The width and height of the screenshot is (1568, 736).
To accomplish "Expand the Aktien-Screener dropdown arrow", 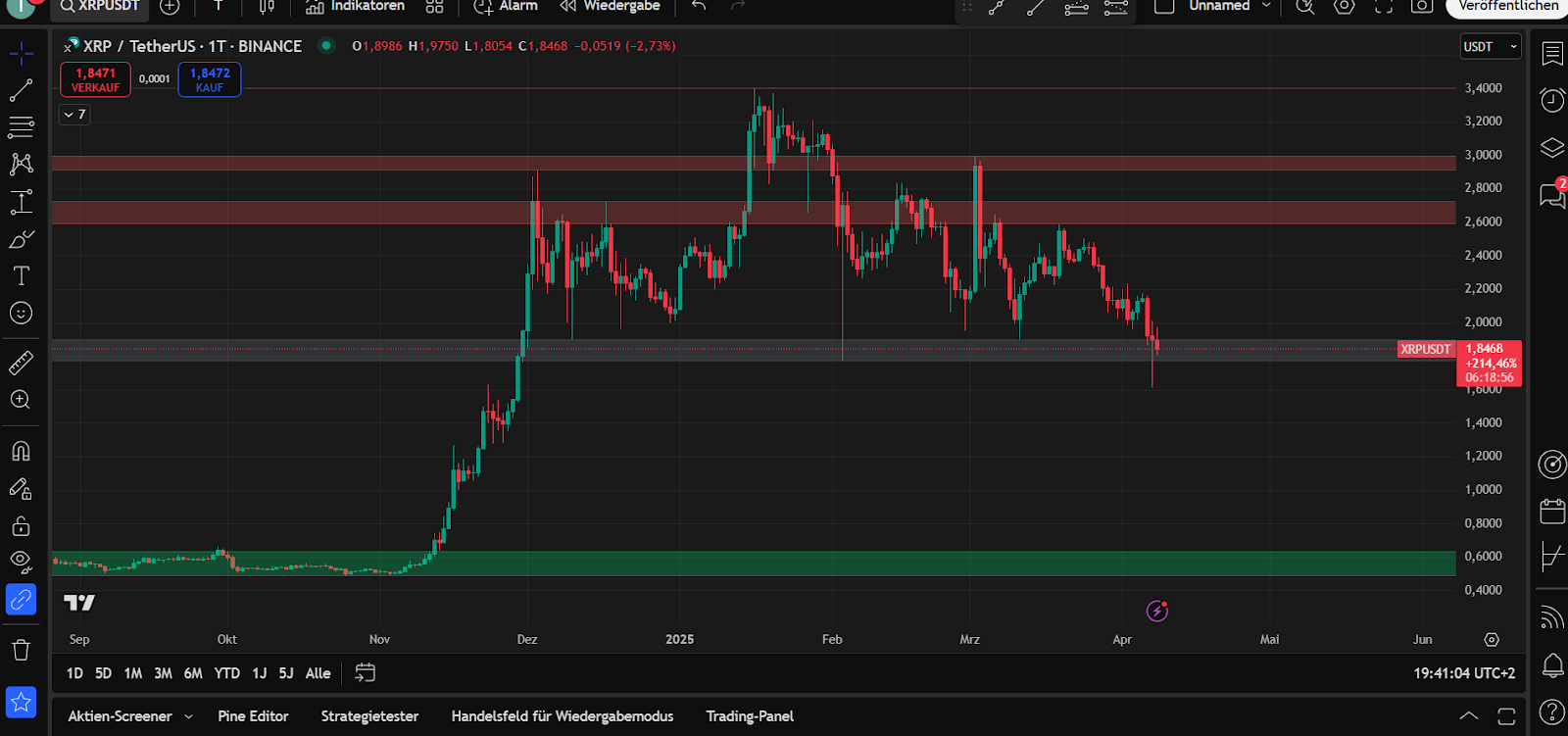I will (x=189, y=716).
